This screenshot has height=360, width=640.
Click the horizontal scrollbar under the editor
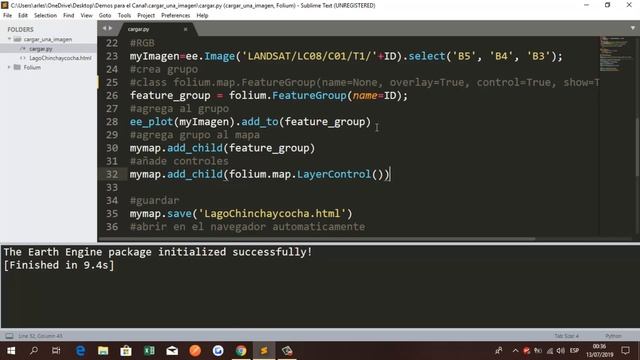(x=317, y=239)
